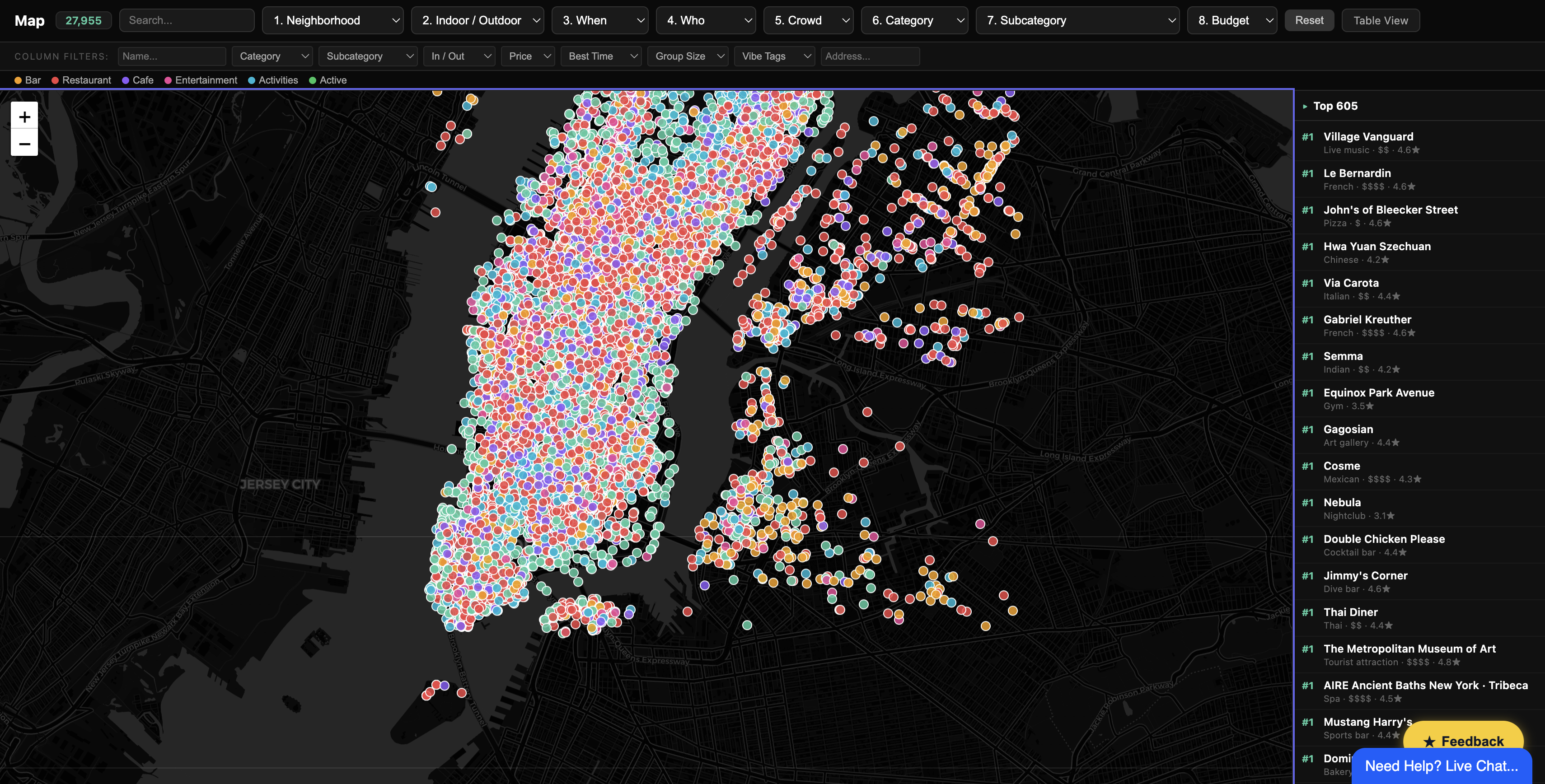Click the Search input field
This screenshot has height=784, width=1545.
pyautogui.click(x=187, y=20)
